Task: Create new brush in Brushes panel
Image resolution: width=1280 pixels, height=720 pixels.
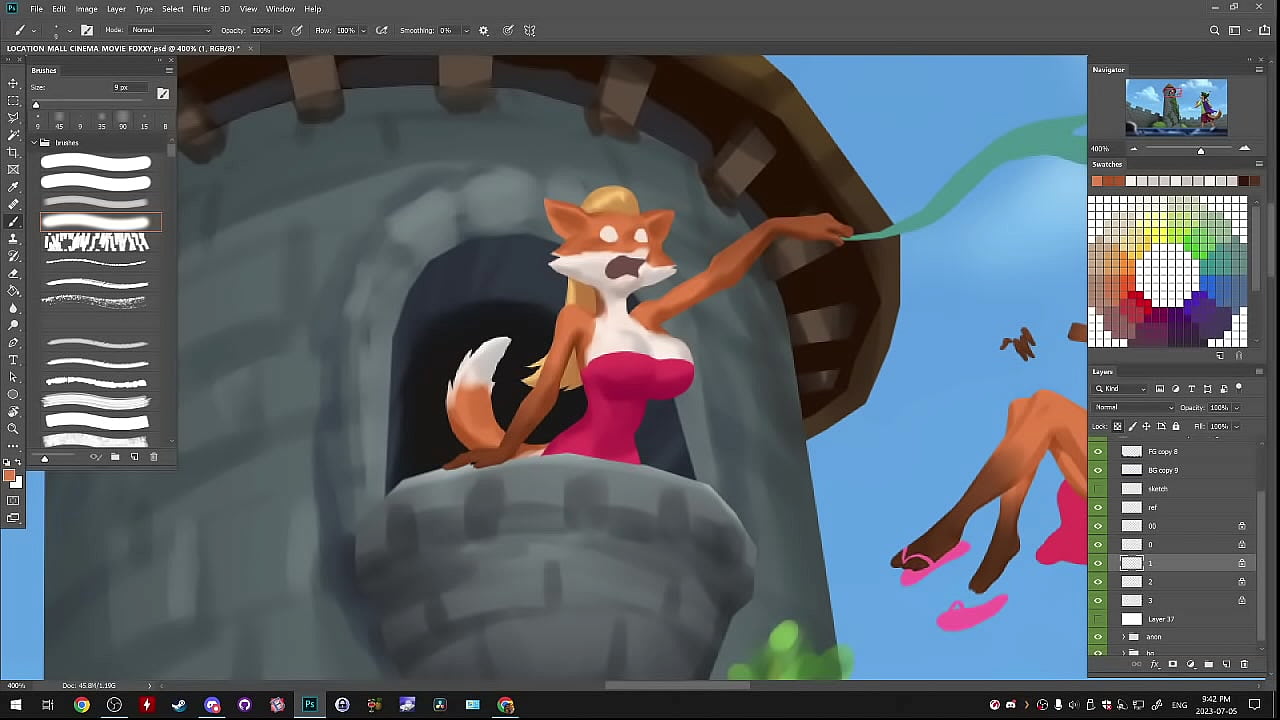Action: pos(134,457)
